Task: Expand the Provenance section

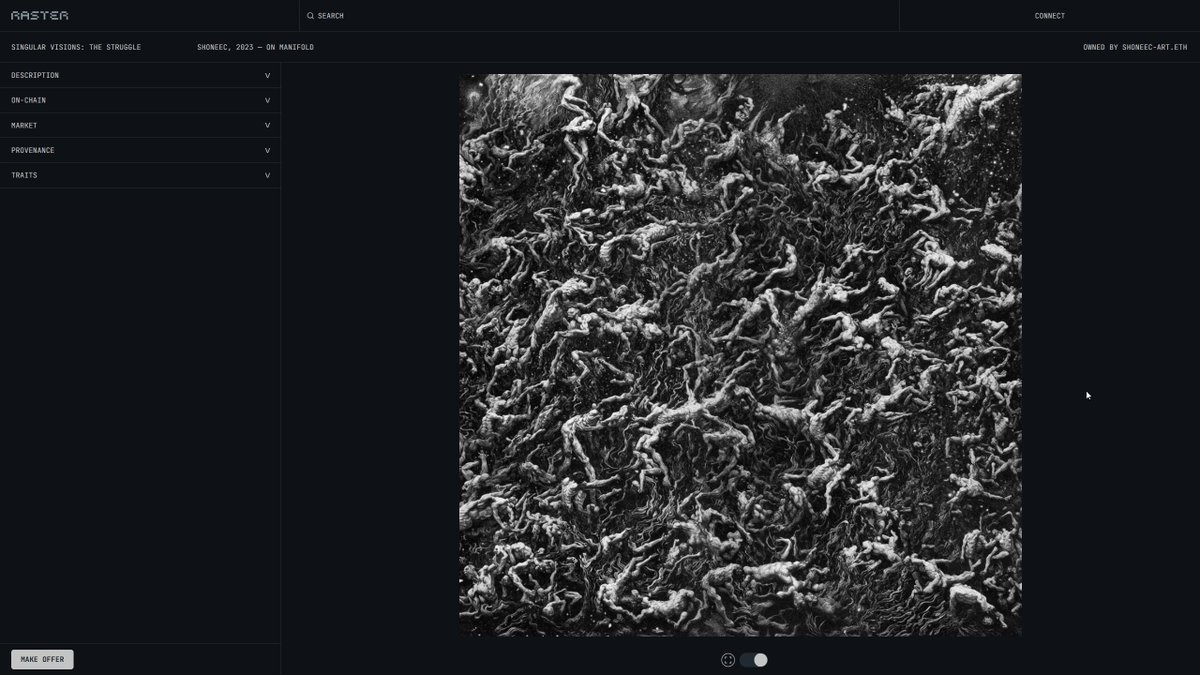Action: [140, 150]
